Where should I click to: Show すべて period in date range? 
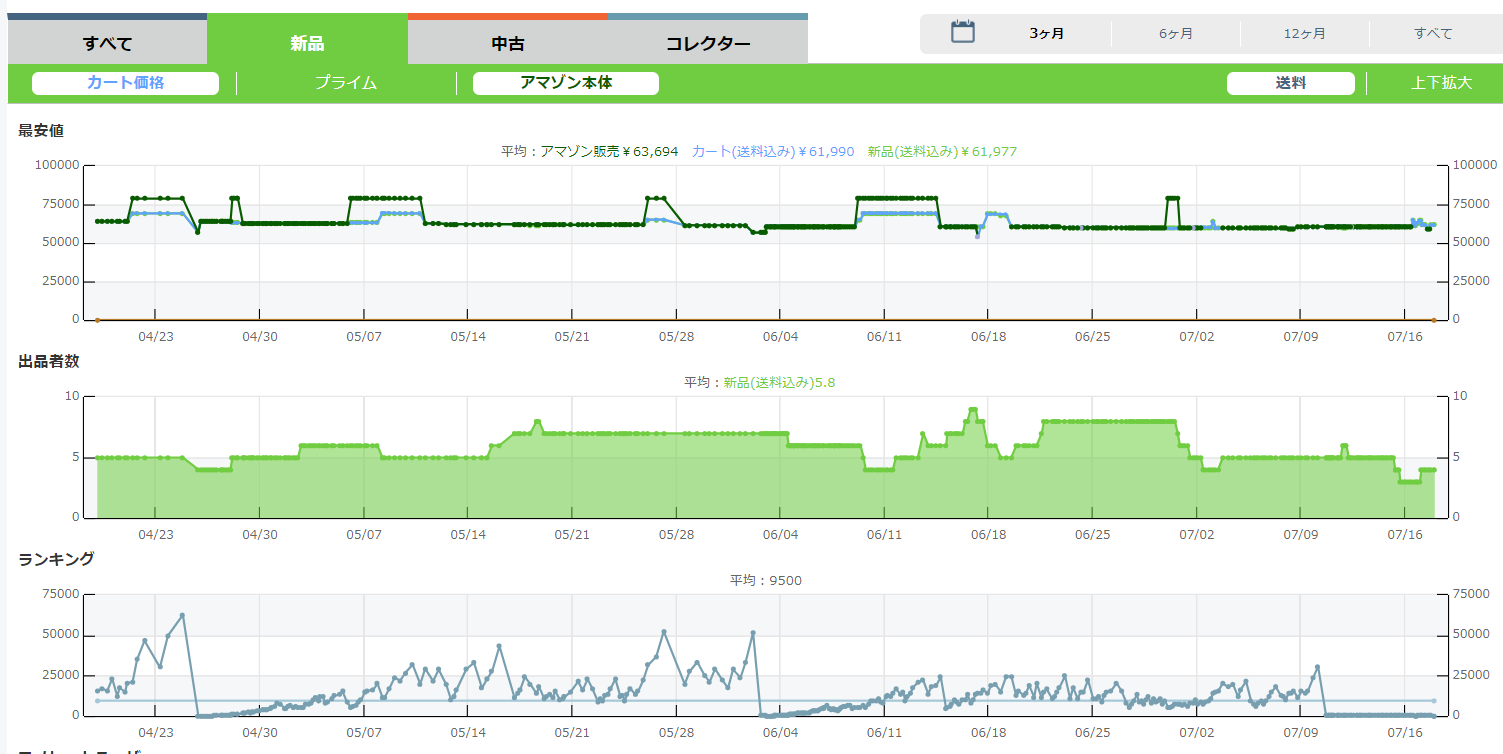[x=1433, y=33]
